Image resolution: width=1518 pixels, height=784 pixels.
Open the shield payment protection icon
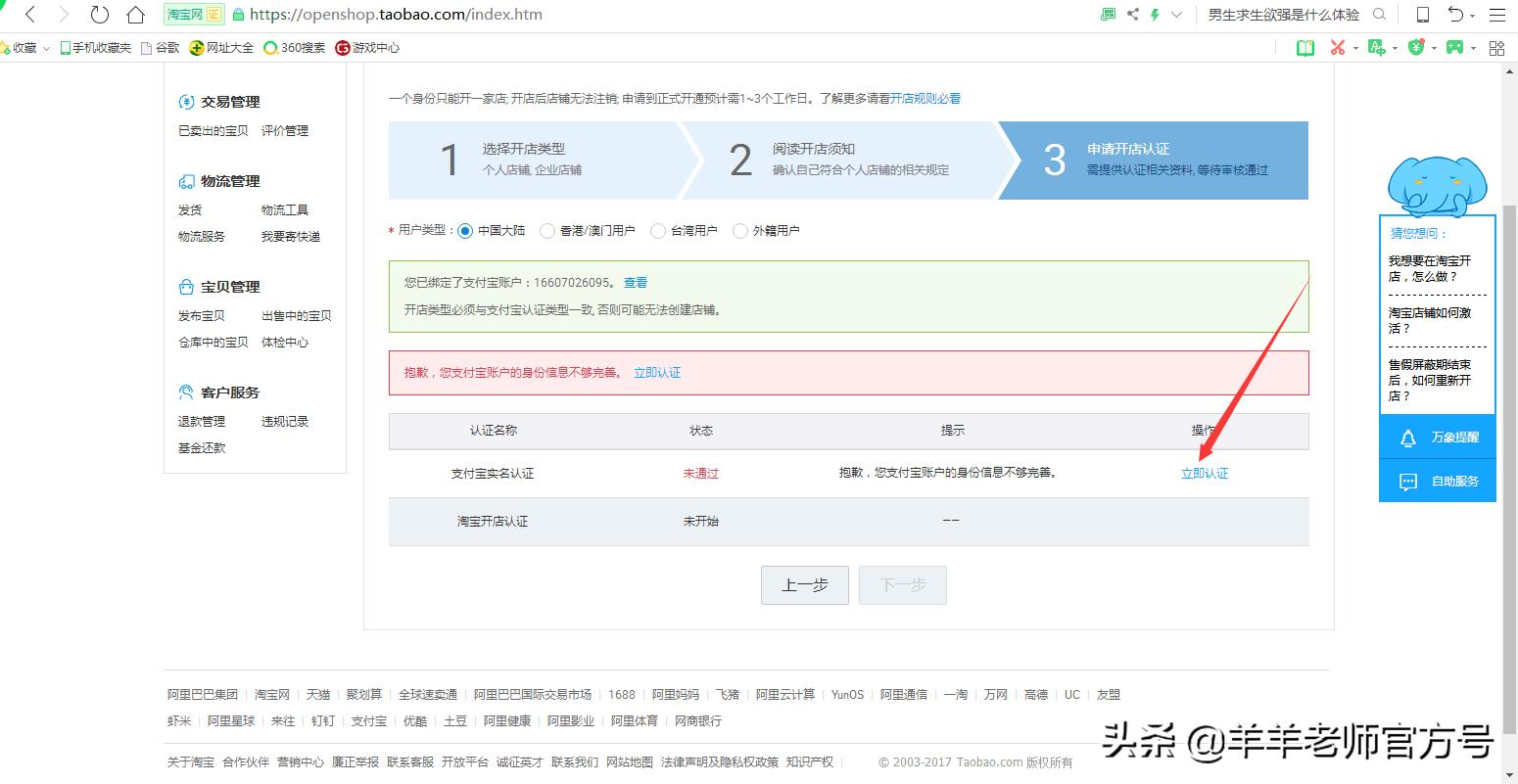tap(1416, 47)
